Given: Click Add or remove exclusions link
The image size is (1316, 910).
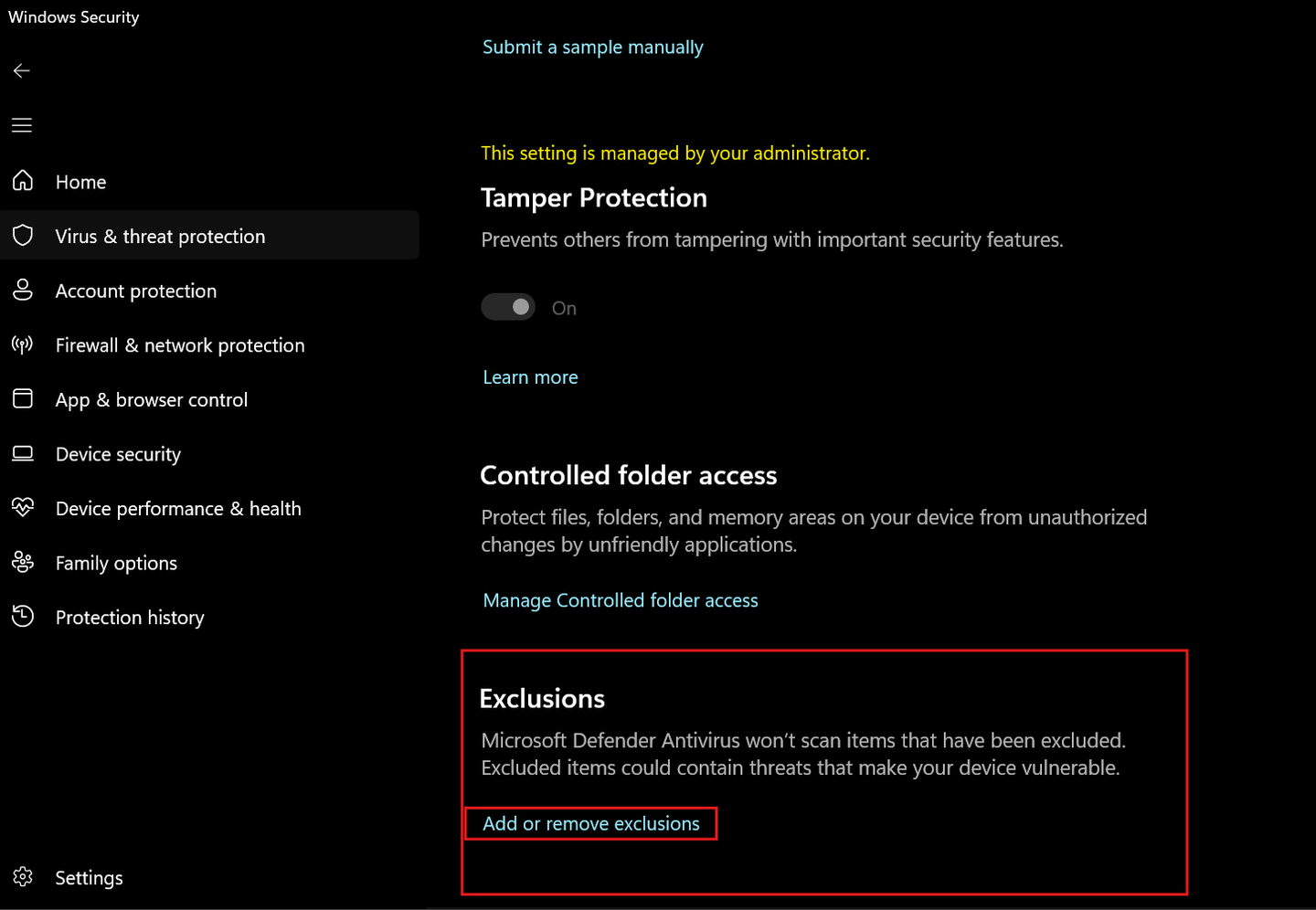Looking at the screenshot, I should 591,823.
